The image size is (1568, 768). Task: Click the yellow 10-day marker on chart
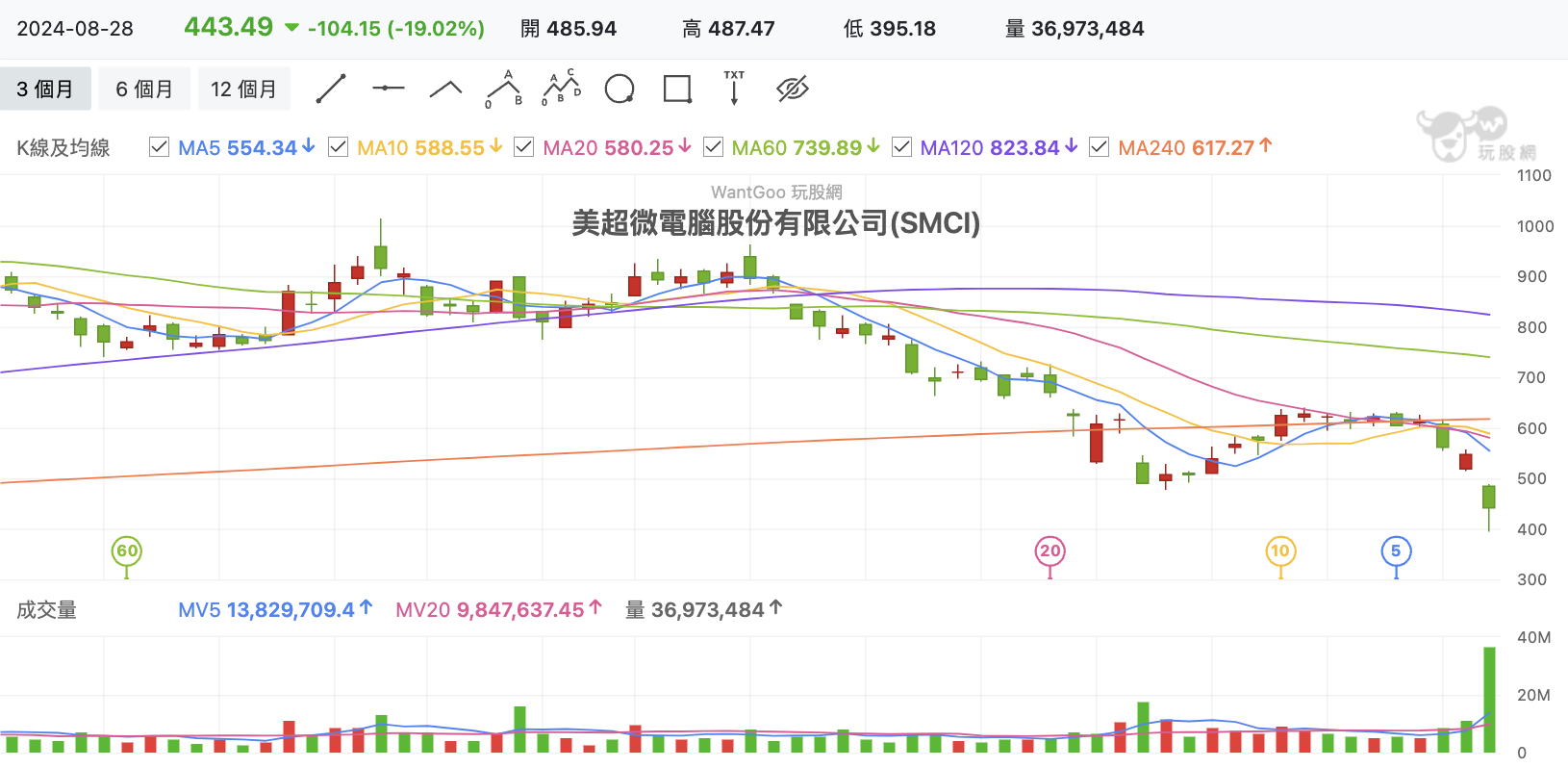(x=1279, y=551)
